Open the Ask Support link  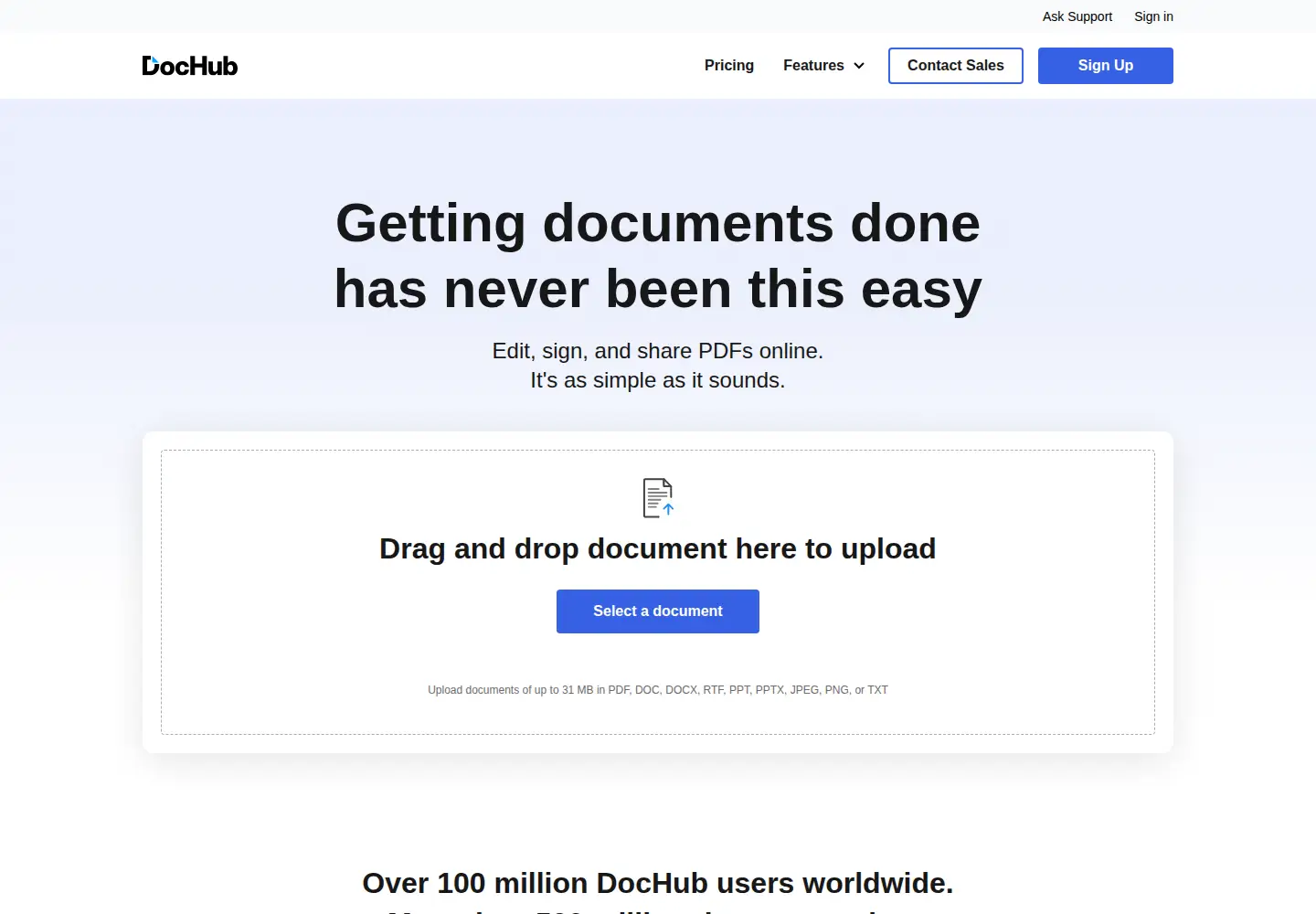click(x=1077, y=16)
